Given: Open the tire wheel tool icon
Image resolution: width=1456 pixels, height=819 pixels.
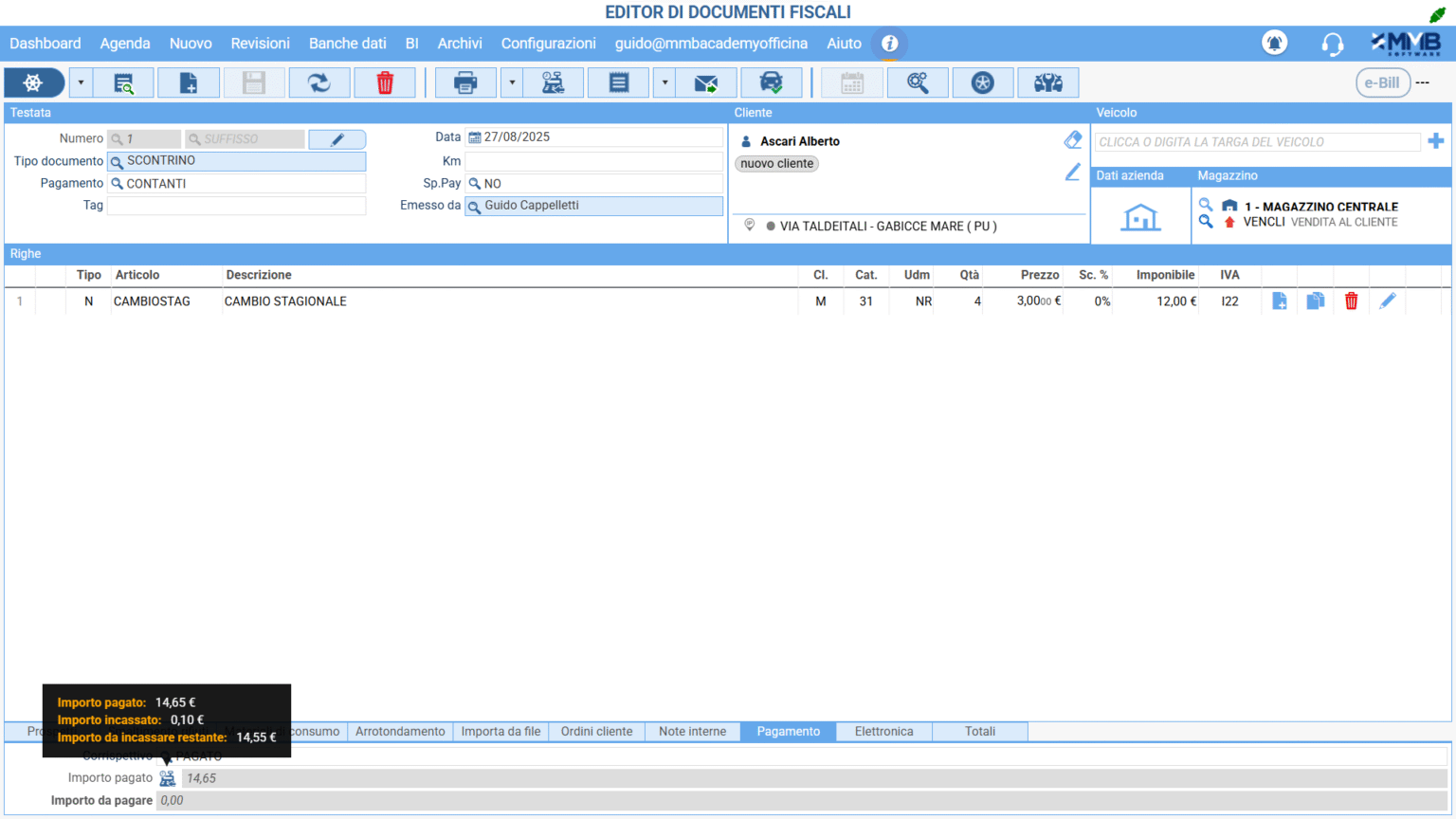Looking at the screenshot, I should (x=982, y=83).
